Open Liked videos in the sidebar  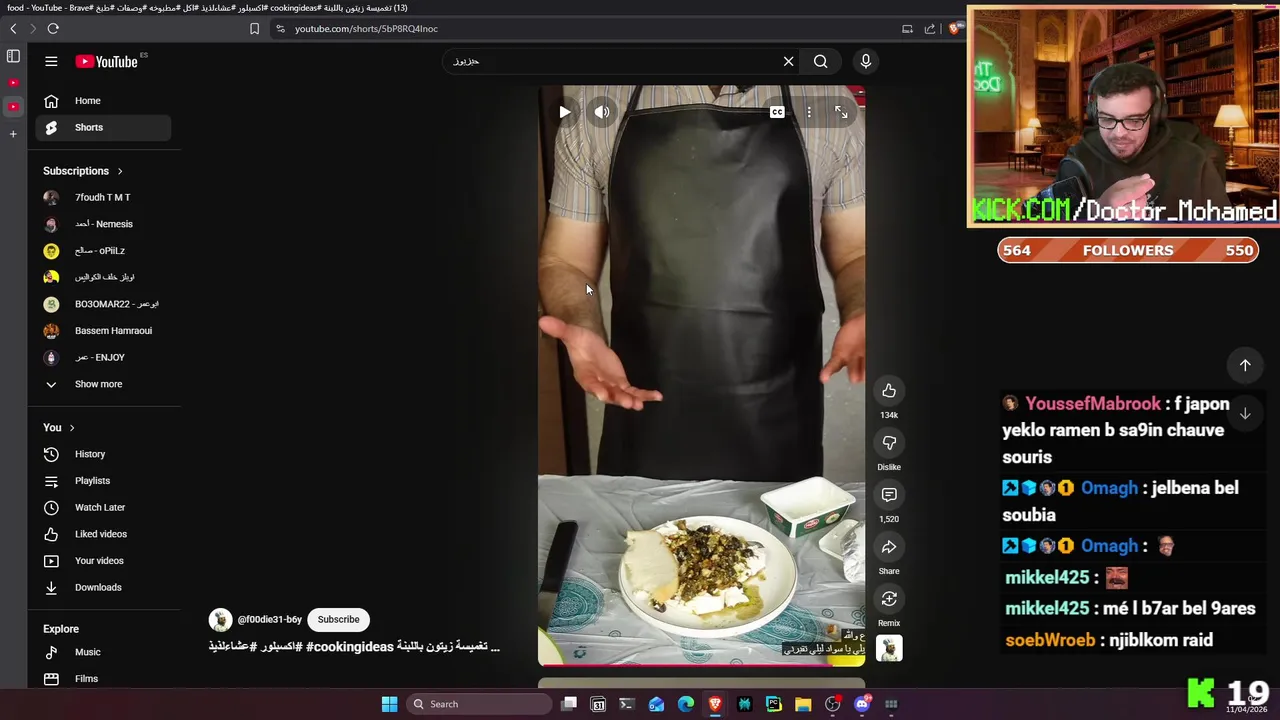point(105,534)
